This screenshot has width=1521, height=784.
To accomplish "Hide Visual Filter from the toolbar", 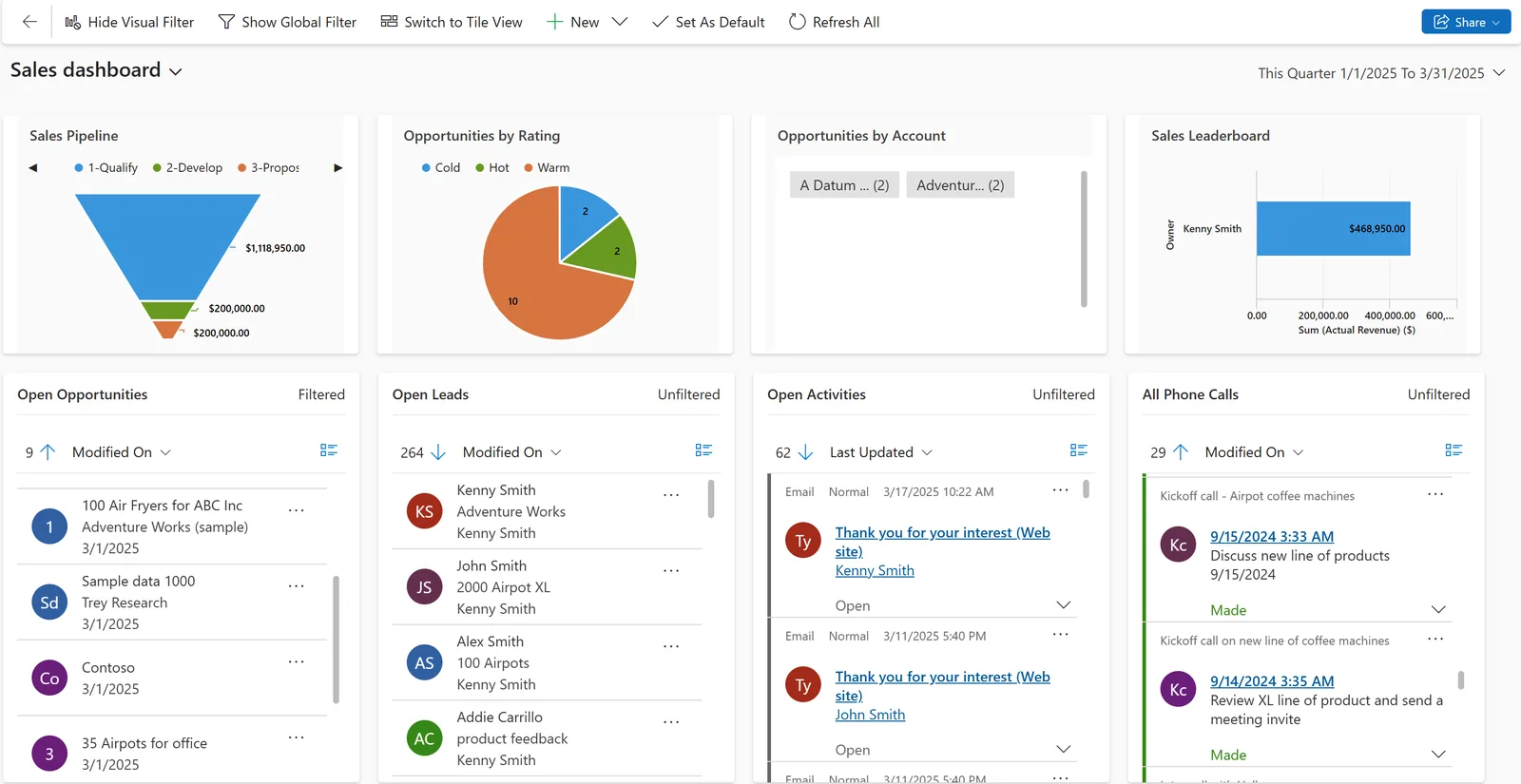I will 129,22.
